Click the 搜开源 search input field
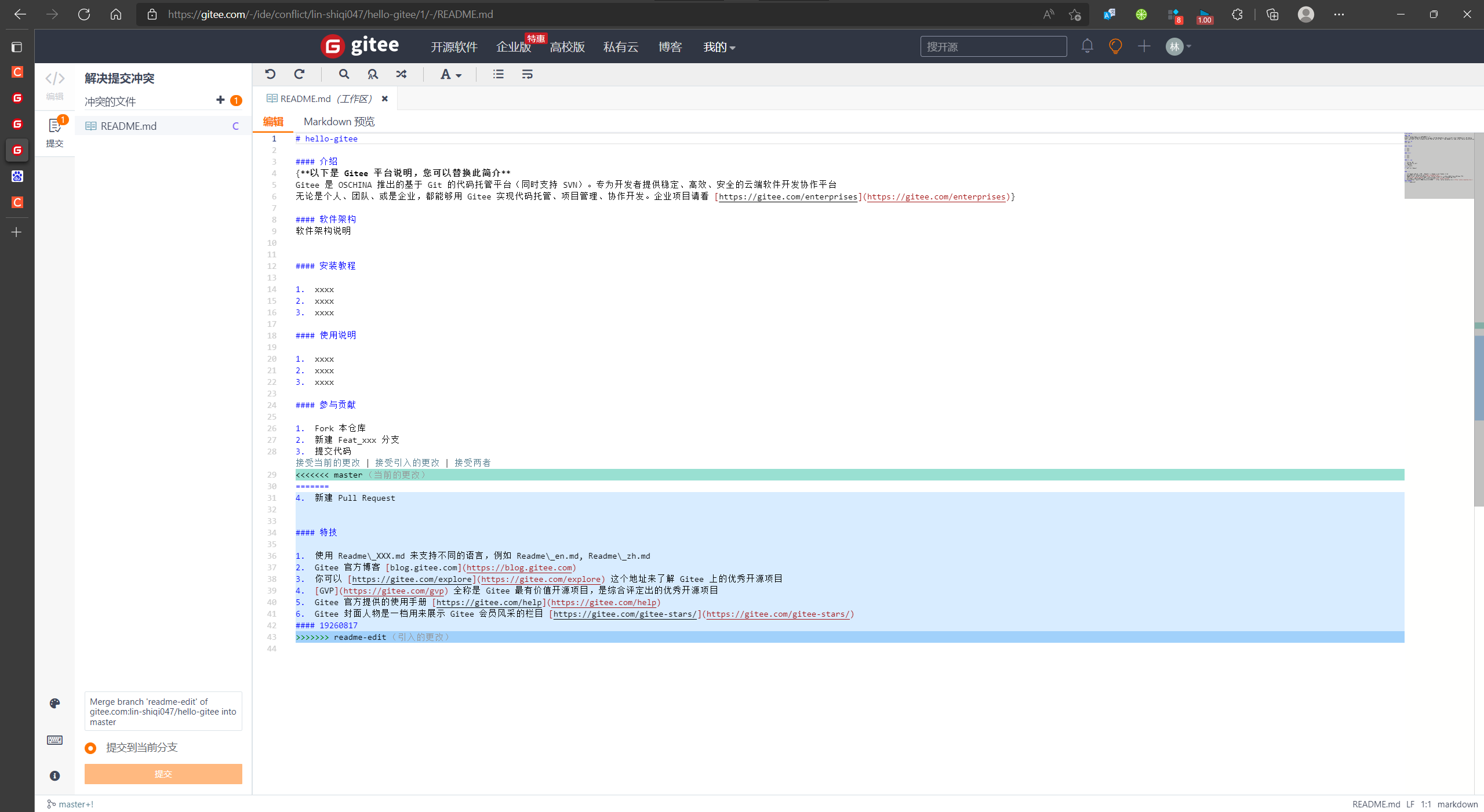Viewport: 1484px width, 812px height. 993,47
